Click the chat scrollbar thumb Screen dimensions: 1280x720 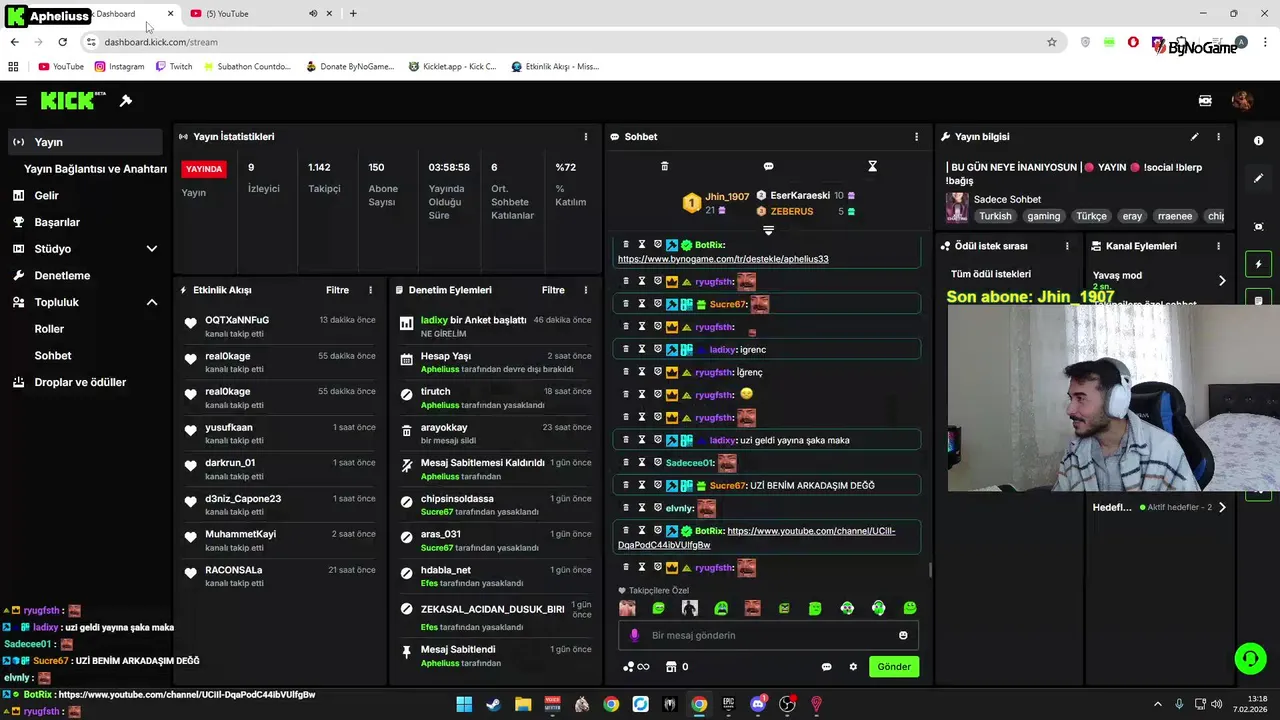click(x=930, y=571)
